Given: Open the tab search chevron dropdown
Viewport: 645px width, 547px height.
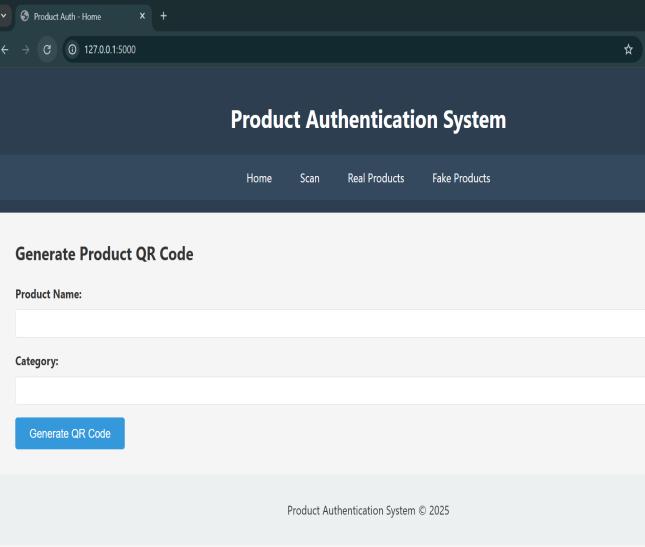Looking at the screenshot, I should click(x=4, y=16).
